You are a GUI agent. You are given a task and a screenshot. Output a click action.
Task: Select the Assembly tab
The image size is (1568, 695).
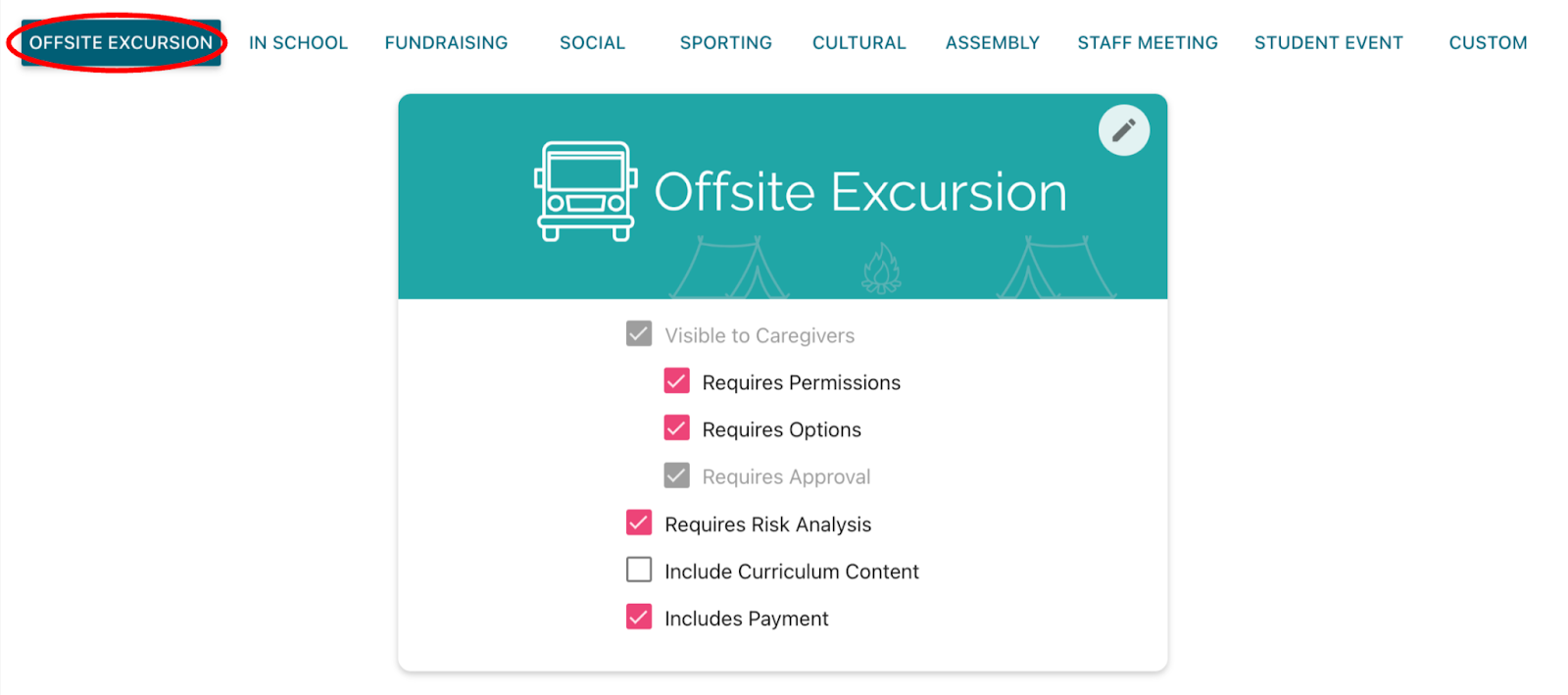tap(992, 43)
